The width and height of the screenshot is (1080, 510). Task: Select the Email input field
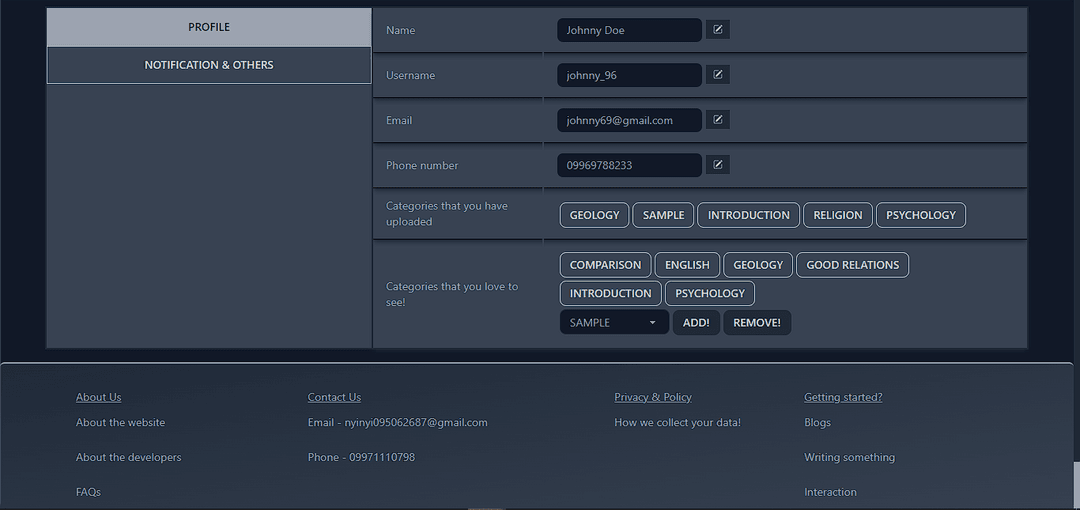[x=630, y=120]
